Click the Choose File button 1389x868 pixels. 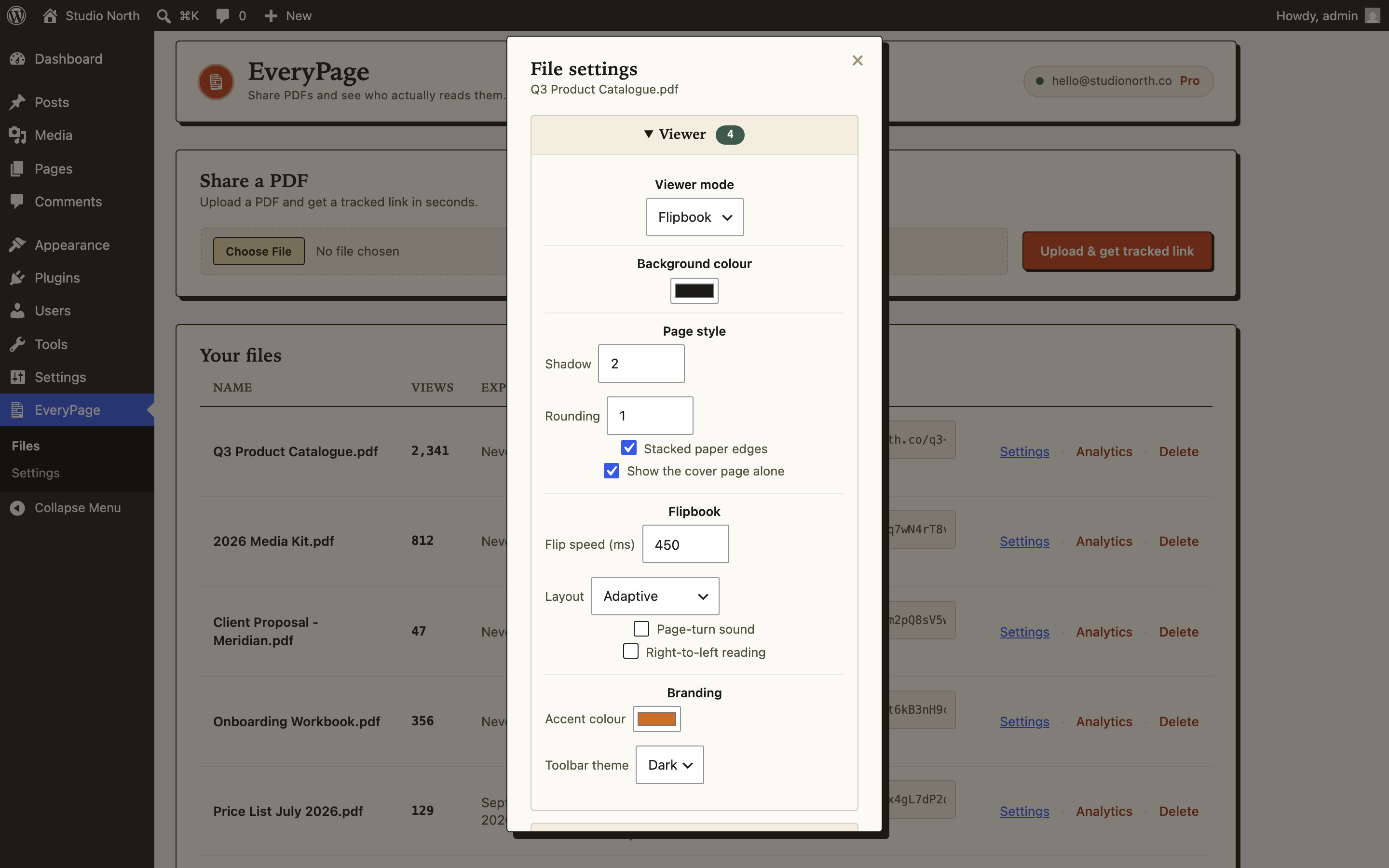click(259, 251)
